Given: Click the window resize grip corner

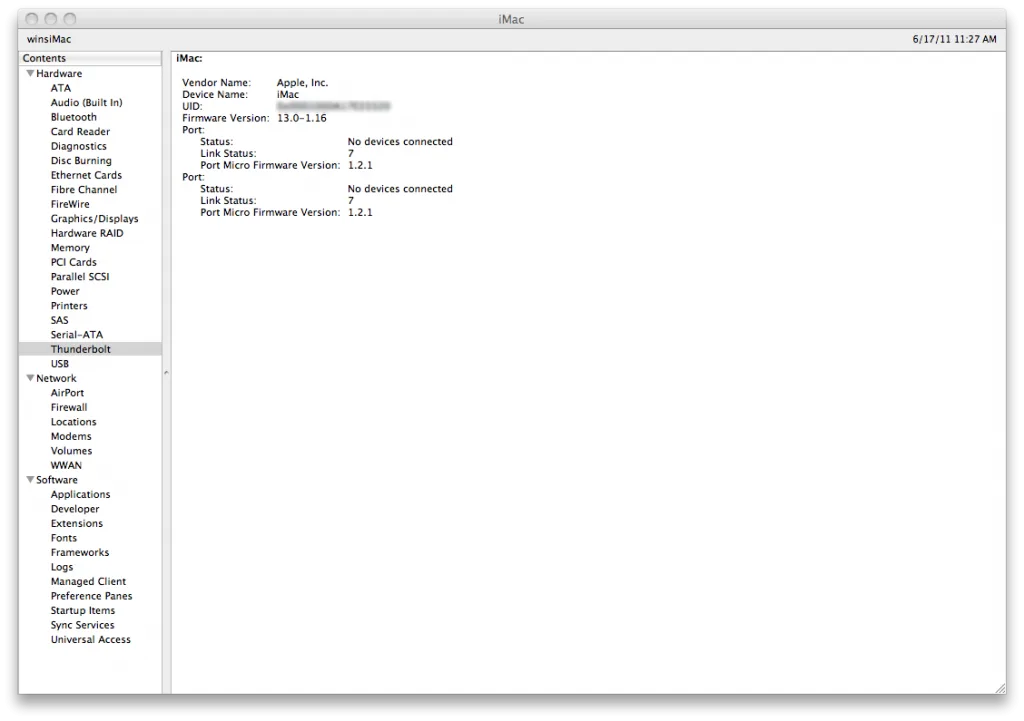Looking at the screenshot, I should 997,686.
